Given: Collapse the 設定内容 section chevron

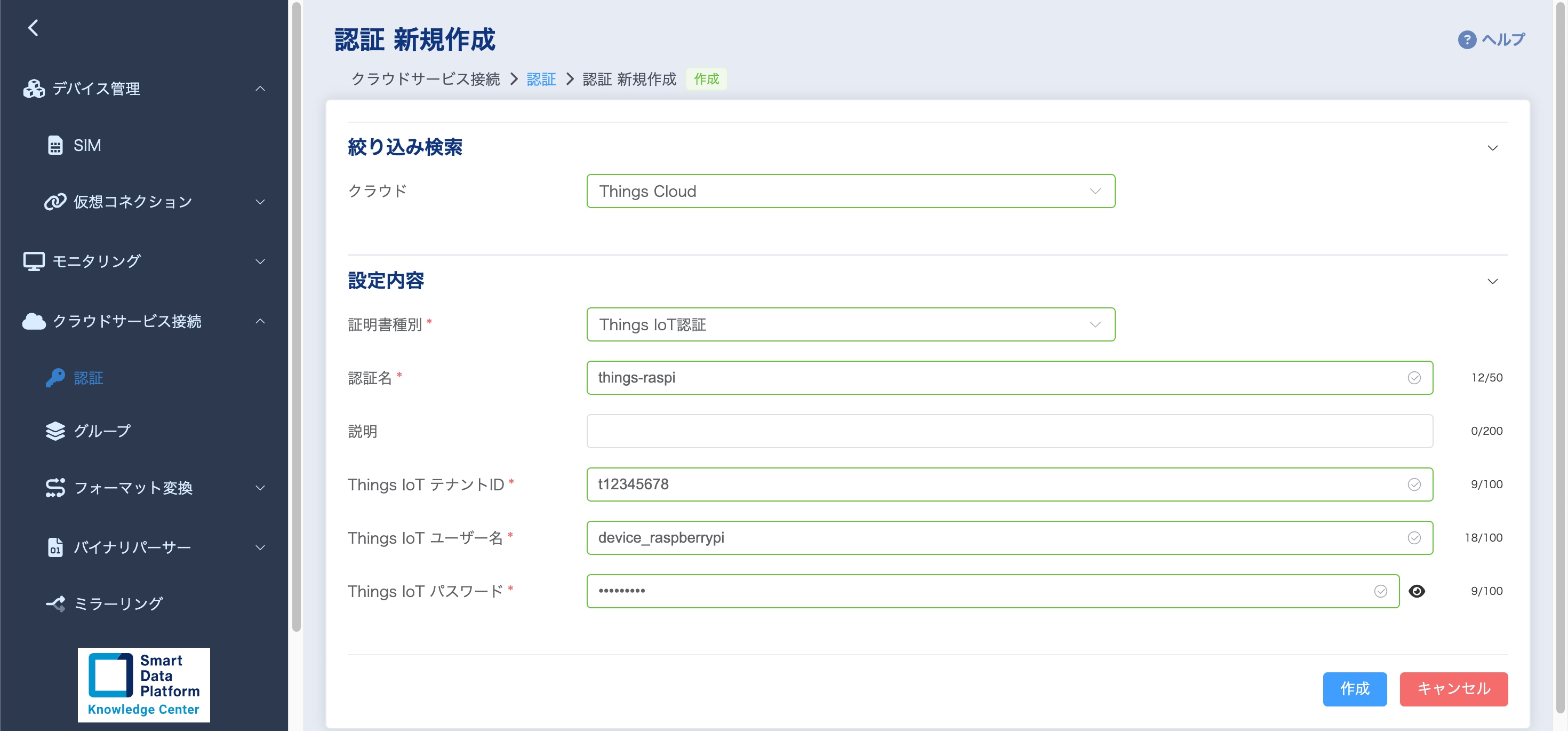Looking at the screenshot, I should pos(1492,281).
